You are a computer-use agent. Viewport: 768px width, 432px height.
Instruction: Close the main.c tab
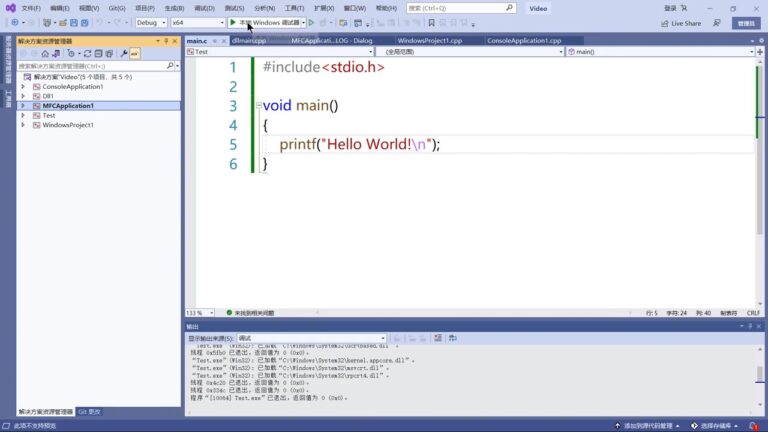pos(224,41)
